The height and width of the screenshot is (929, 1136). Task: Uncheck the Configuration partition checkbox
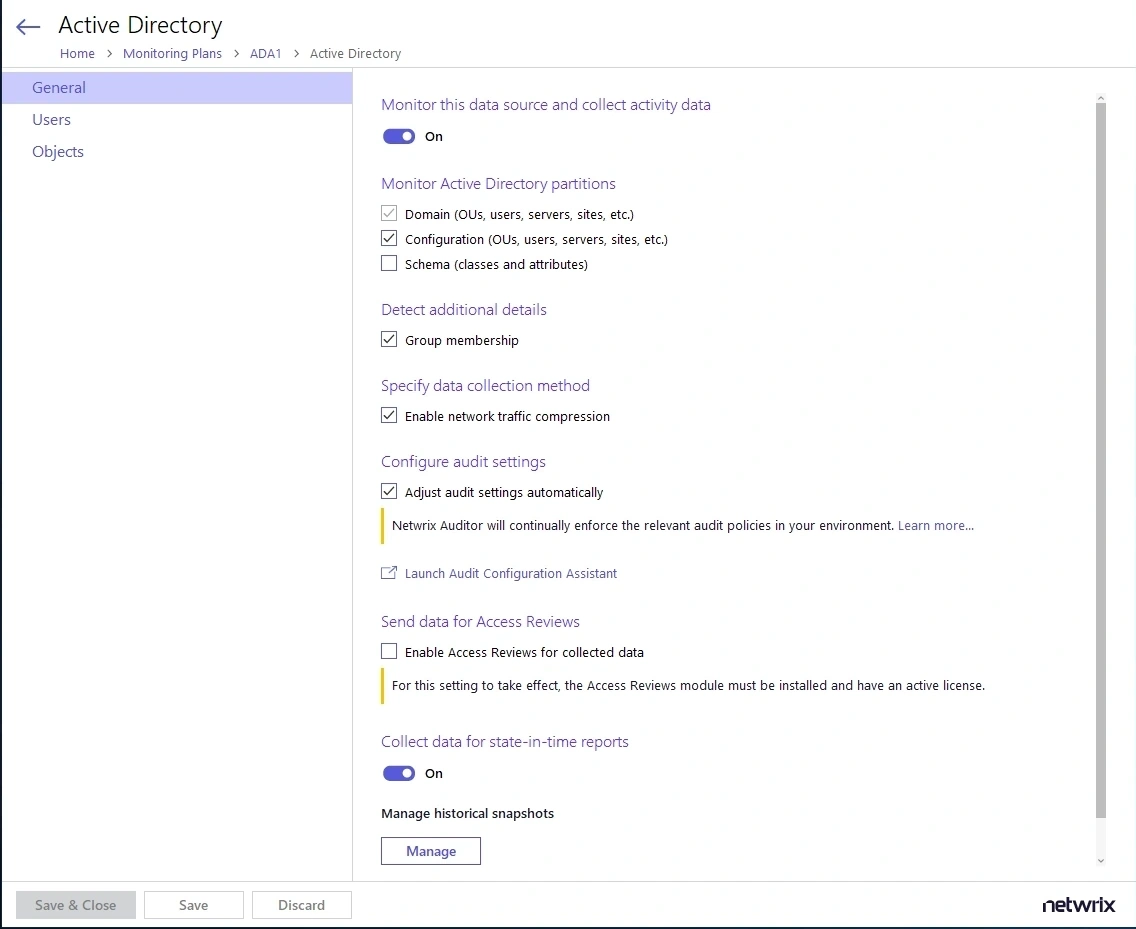tap(389, 239)
